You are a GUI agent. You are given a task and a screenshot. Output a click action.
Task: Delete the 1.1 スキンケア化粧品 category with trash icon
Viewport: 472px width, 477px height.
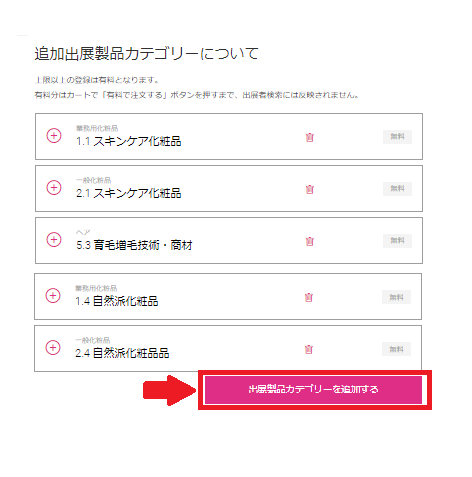[x=310, y=137]
